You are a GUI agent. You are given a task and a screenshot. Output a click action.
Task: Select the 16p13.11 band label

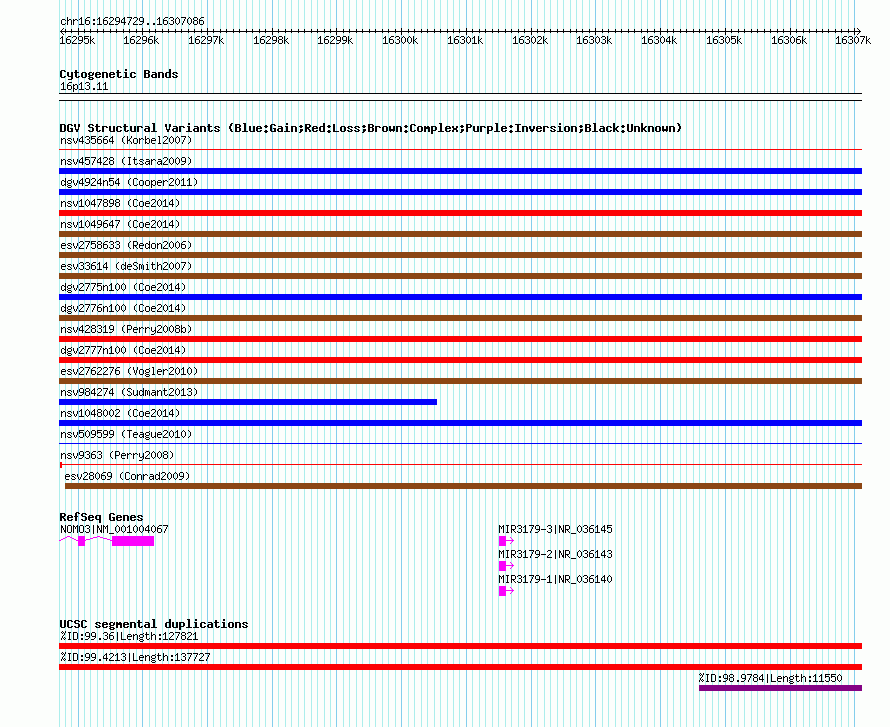[84, 86]
